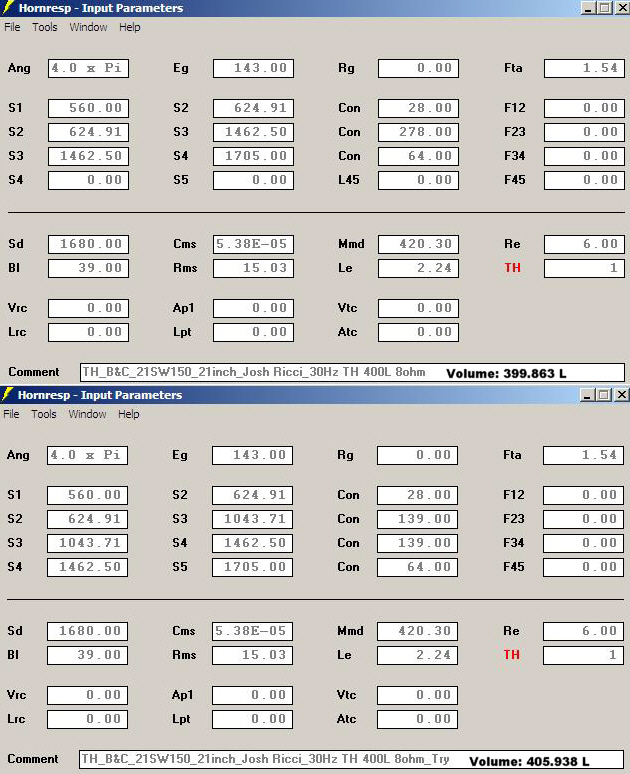Image resolution: width=630 pixels, height=774 pixels.
Task: Click Vtc field in bottom window
Action: pos(417,695)
